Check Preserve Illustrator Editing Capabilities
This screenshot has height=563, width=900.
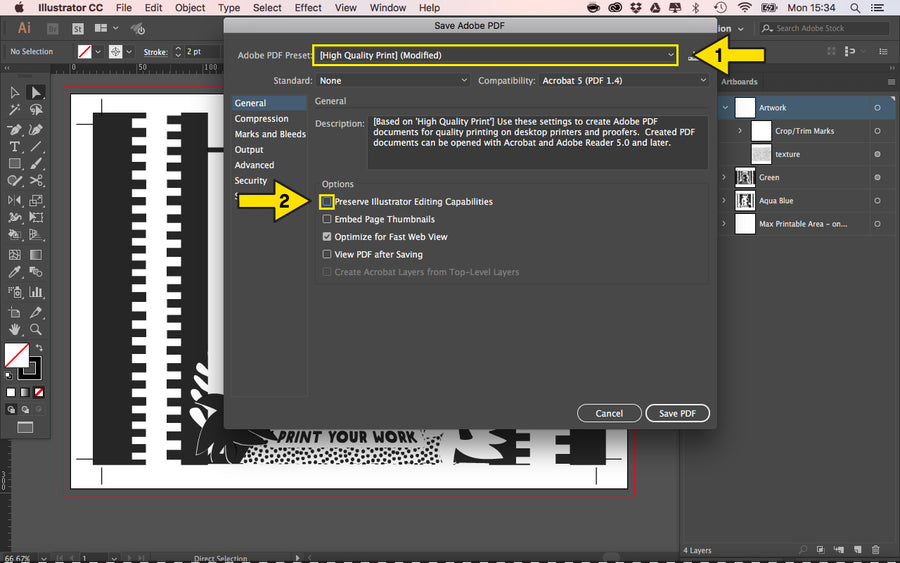[x=327, y=201]
